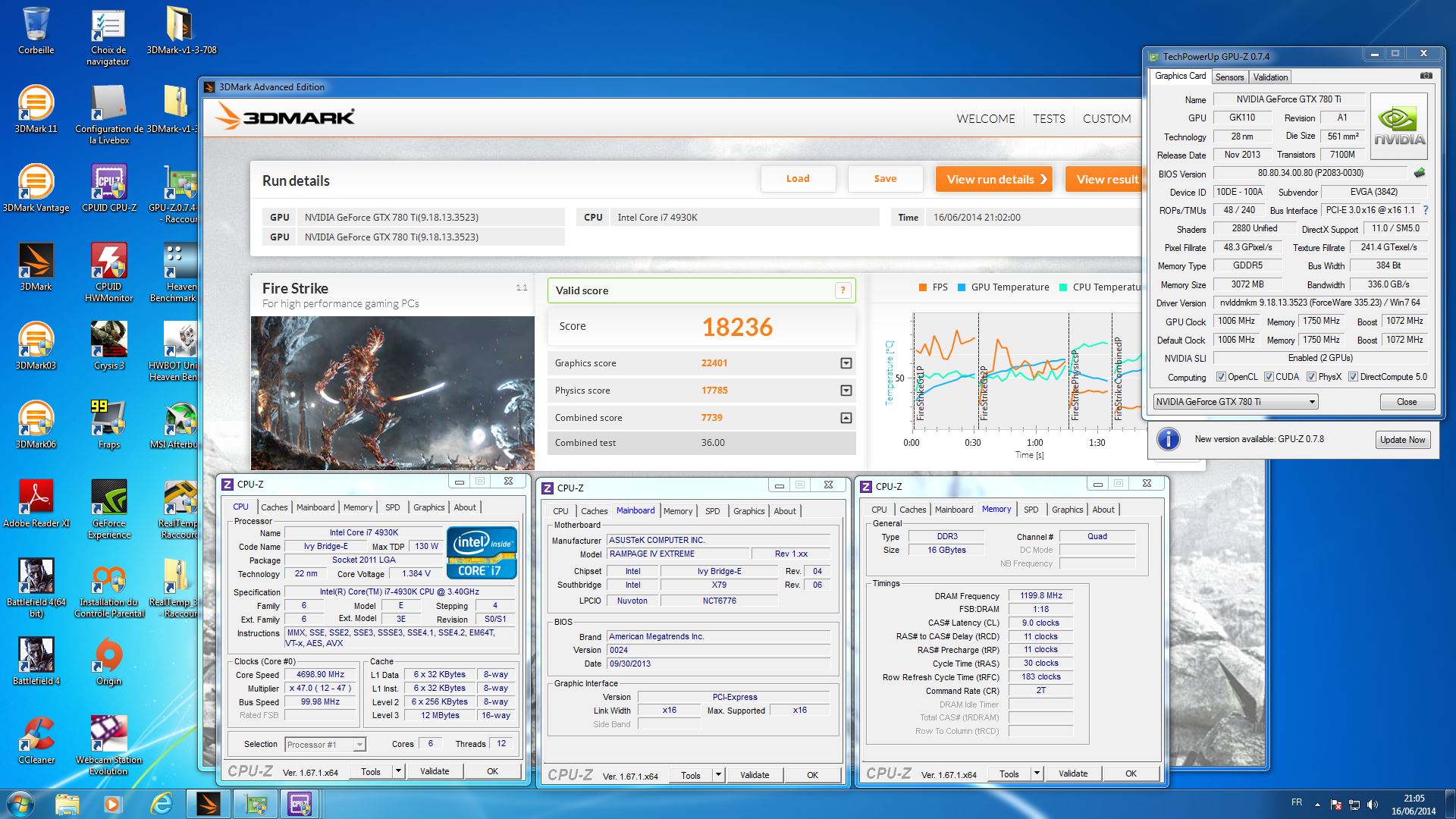Switch to the Validation tab in GPU-Z
Image resolution: width=1456 pixels, height=819 pixels.
(1270, 77)
